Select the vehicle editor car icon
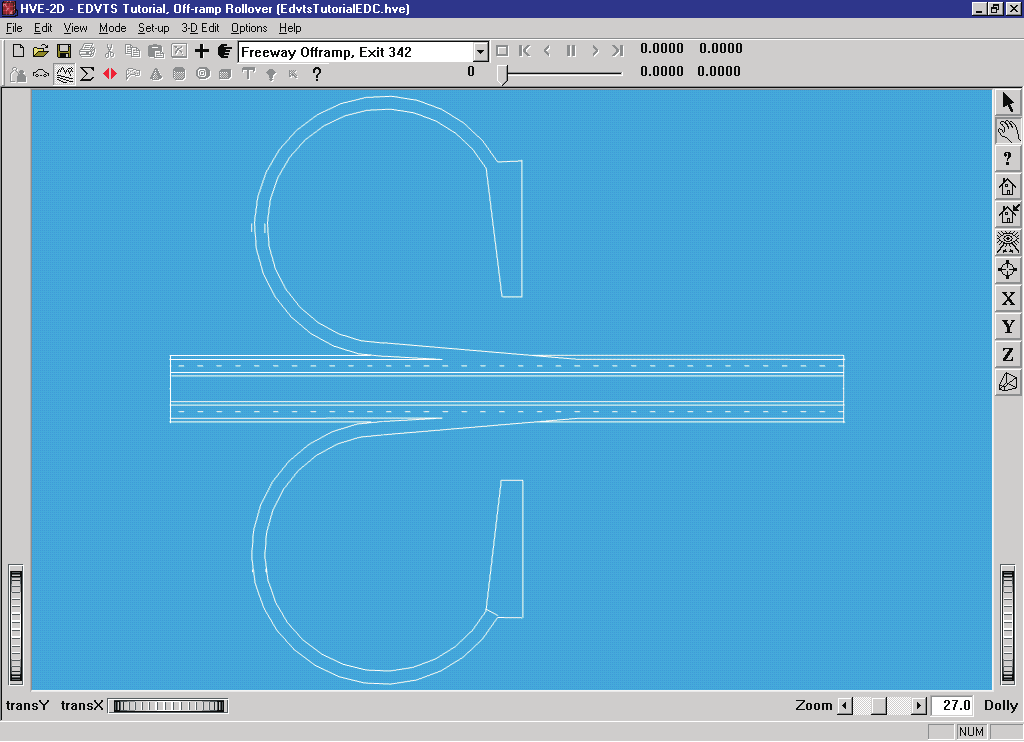The image size is (1024, 742). click(x=40, y=74)
